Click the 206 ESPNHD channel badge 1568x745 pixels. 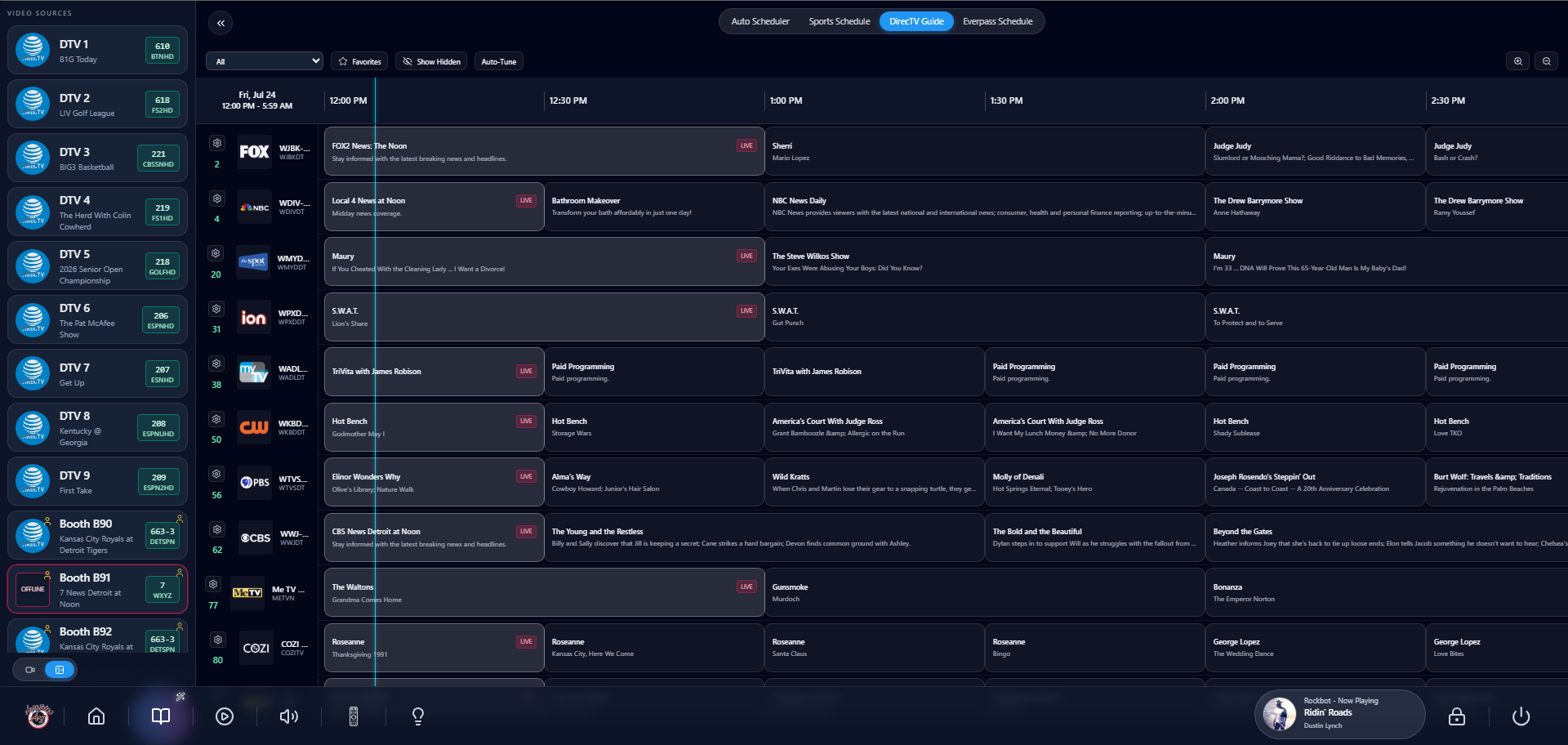(x=161, y=320)
